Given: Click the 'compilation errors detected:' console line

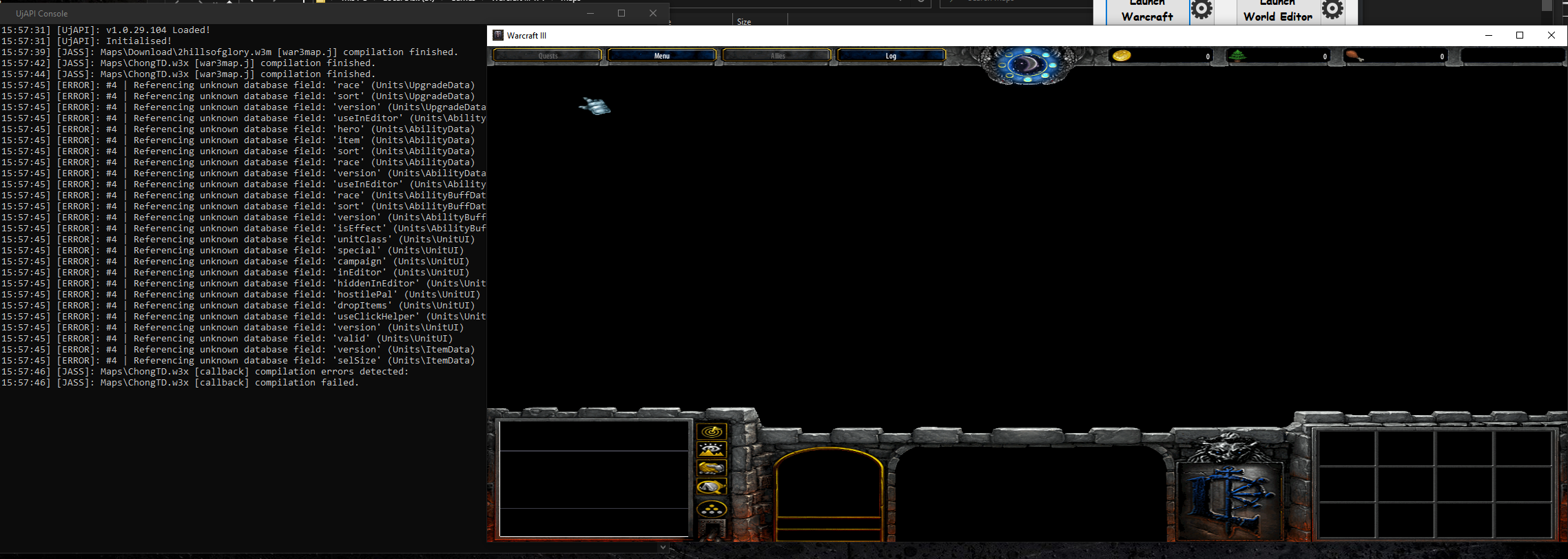Looking at the screenshot, I should [x=205, y=372].
